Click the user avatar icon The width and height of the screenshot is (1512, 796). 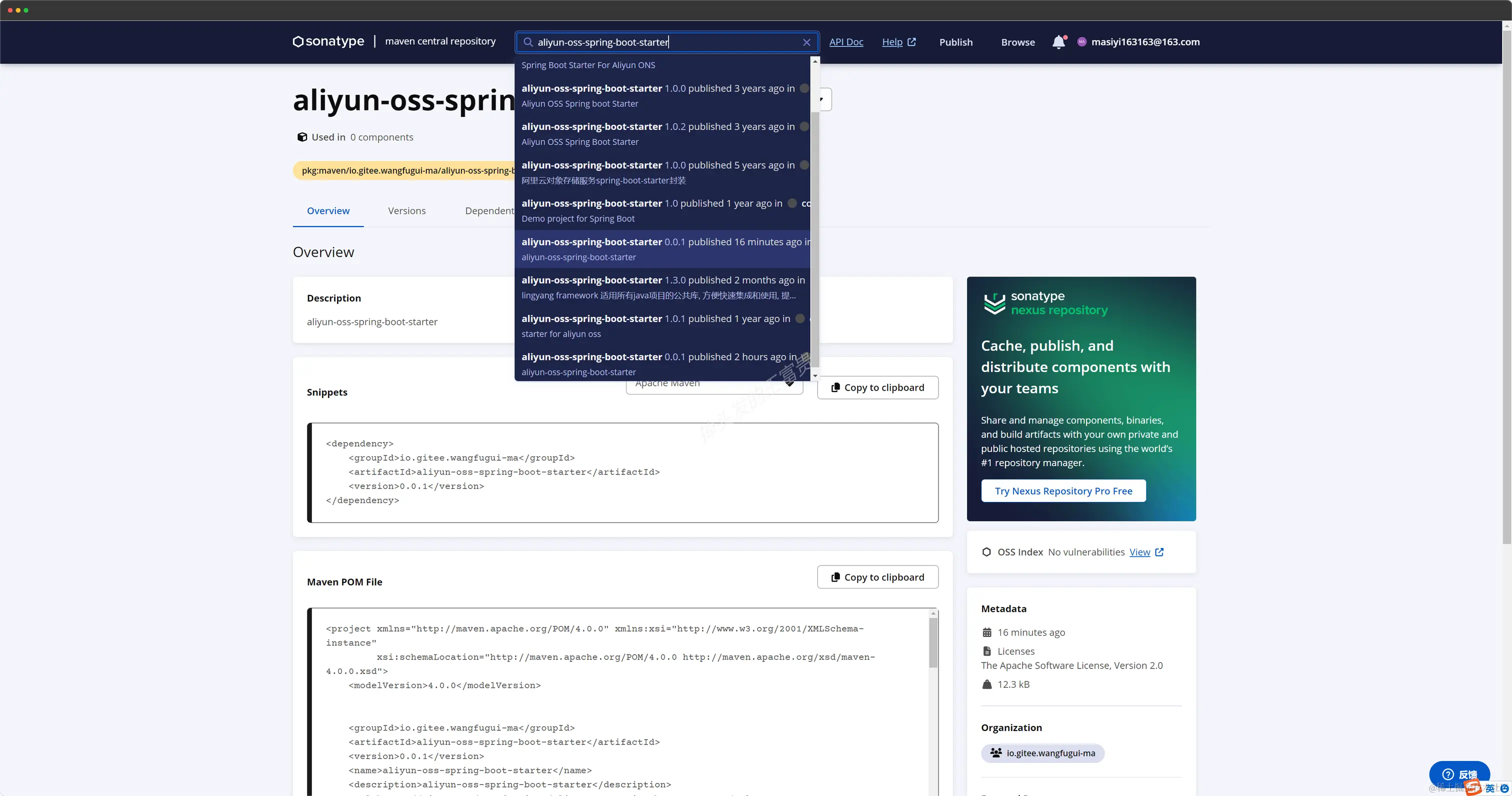click(x=1082, y=41)
